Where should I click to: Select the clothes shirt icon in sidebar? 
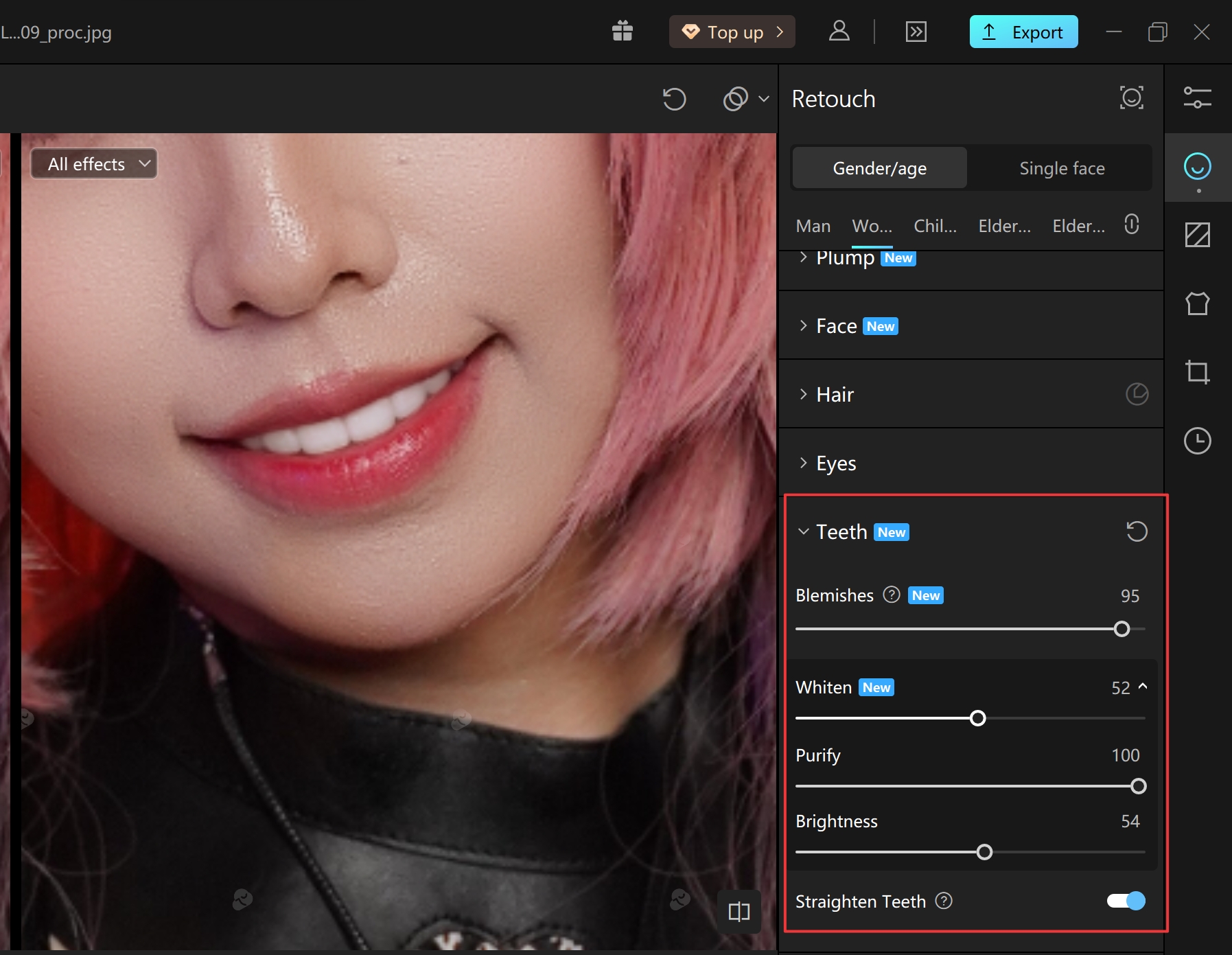click(x=1197, y=303)
